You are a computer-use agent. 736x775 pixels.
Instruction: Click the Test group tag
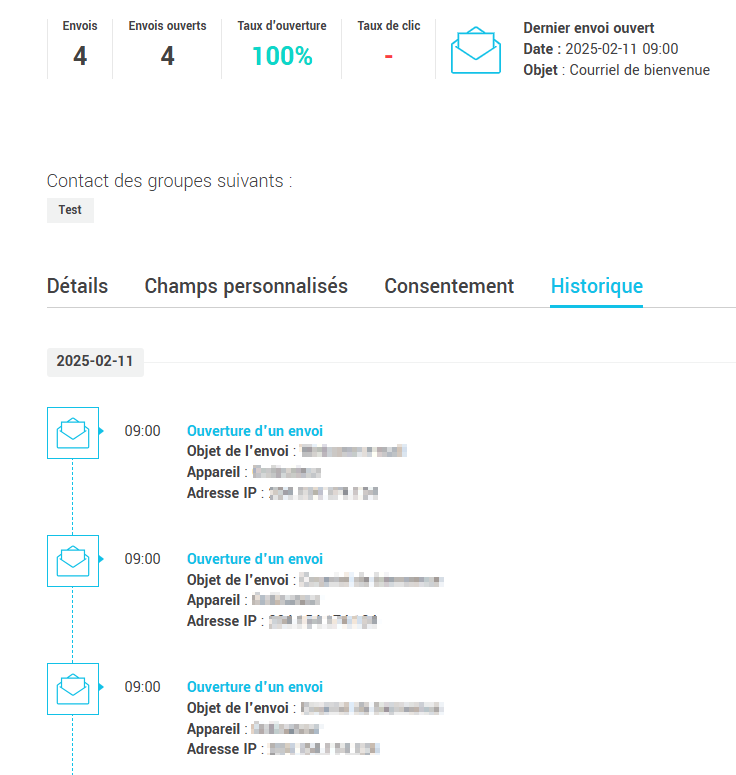70,210
